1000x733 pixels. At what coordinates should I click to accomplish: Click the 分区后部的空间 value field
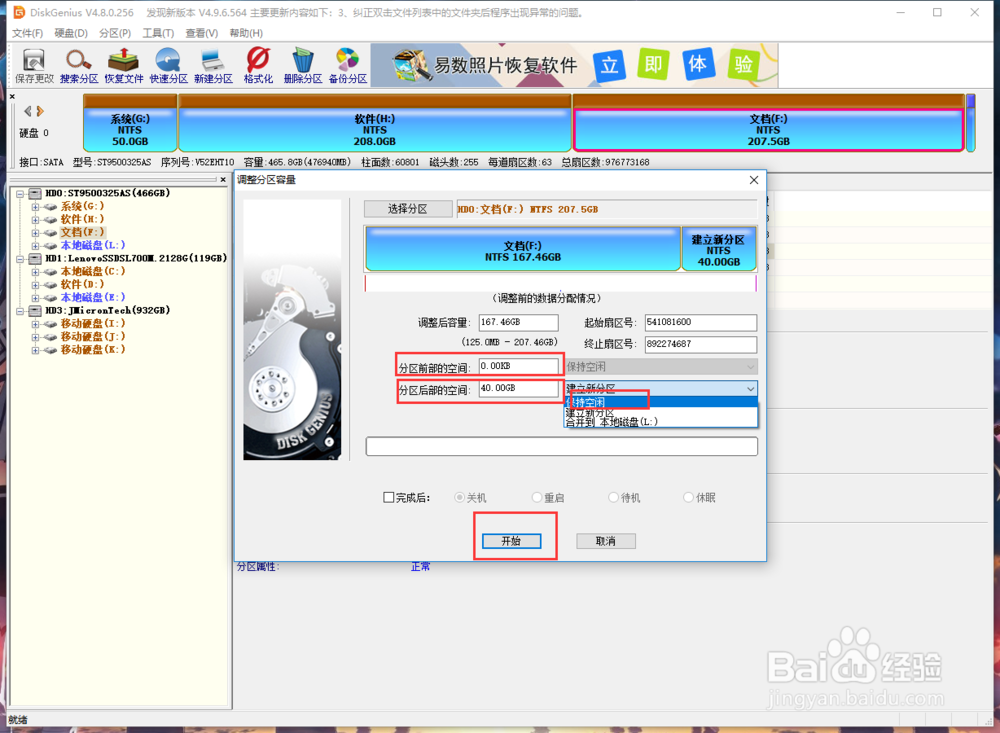(x=518, y=389)
